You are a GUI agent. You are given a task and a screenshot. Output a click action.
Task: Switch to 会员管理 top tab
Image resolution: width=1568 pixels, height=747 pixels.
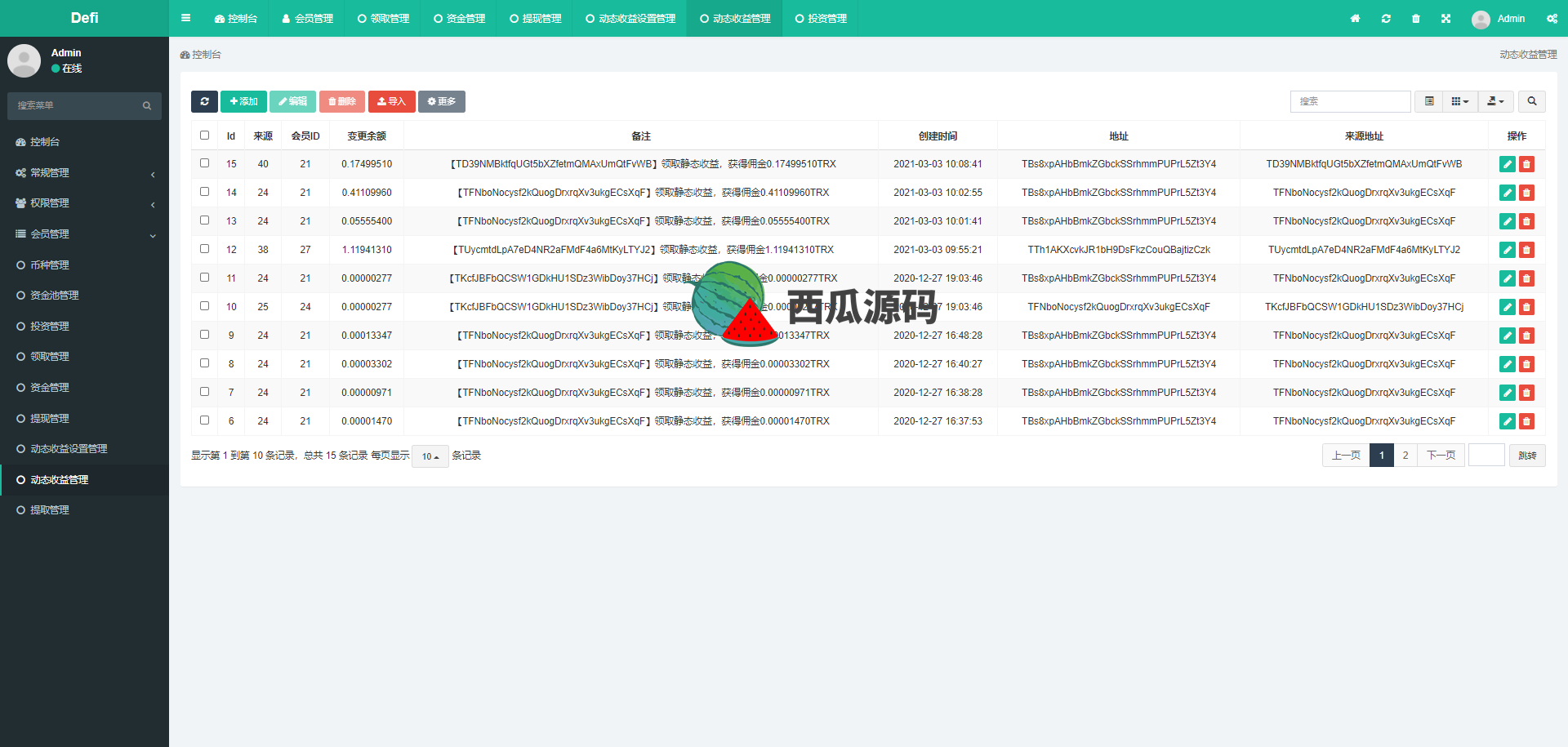tap(307, 18)
